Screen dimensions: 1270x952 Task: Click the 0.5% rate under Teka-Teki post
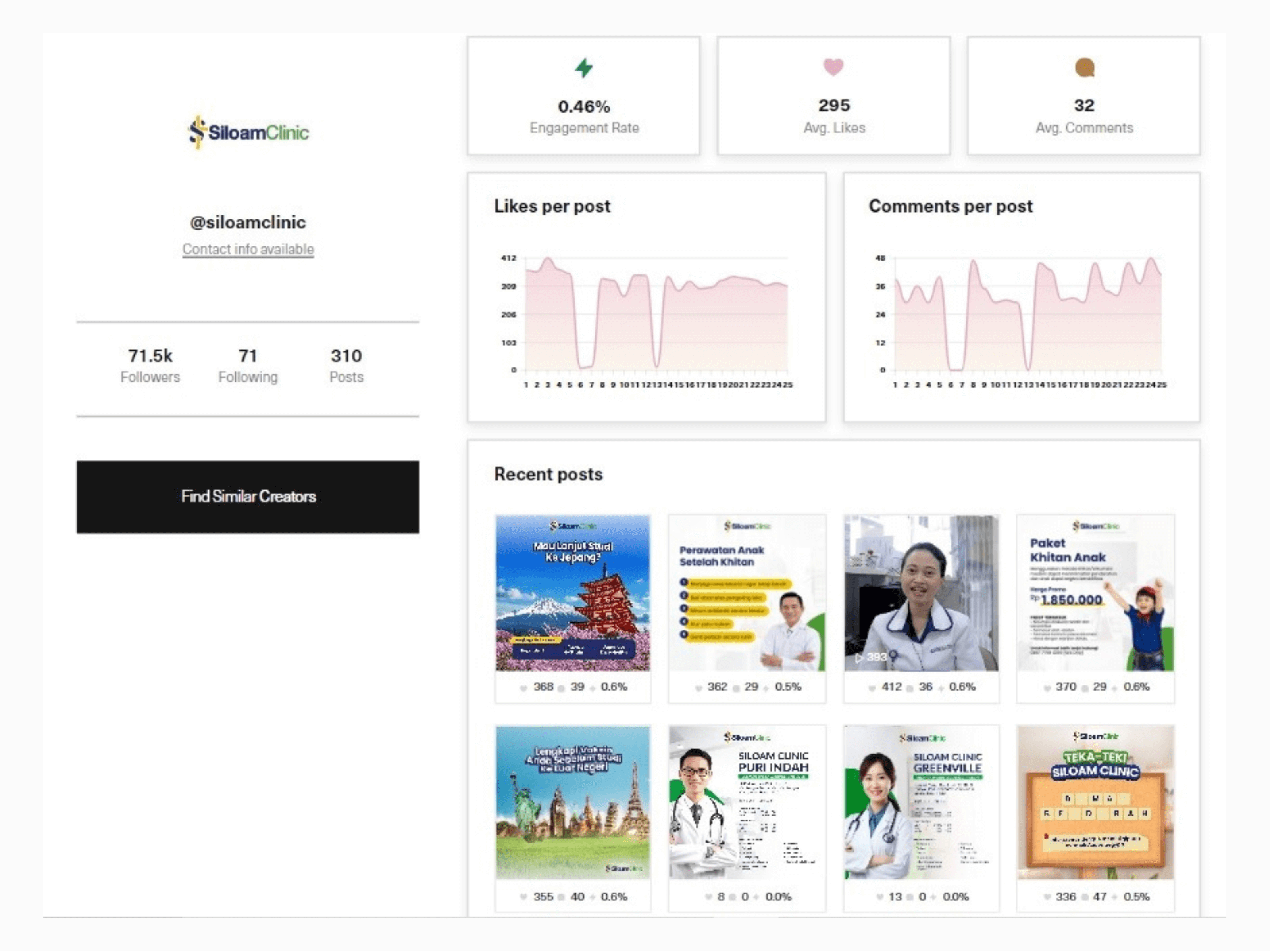click(x=1136, y=898)
